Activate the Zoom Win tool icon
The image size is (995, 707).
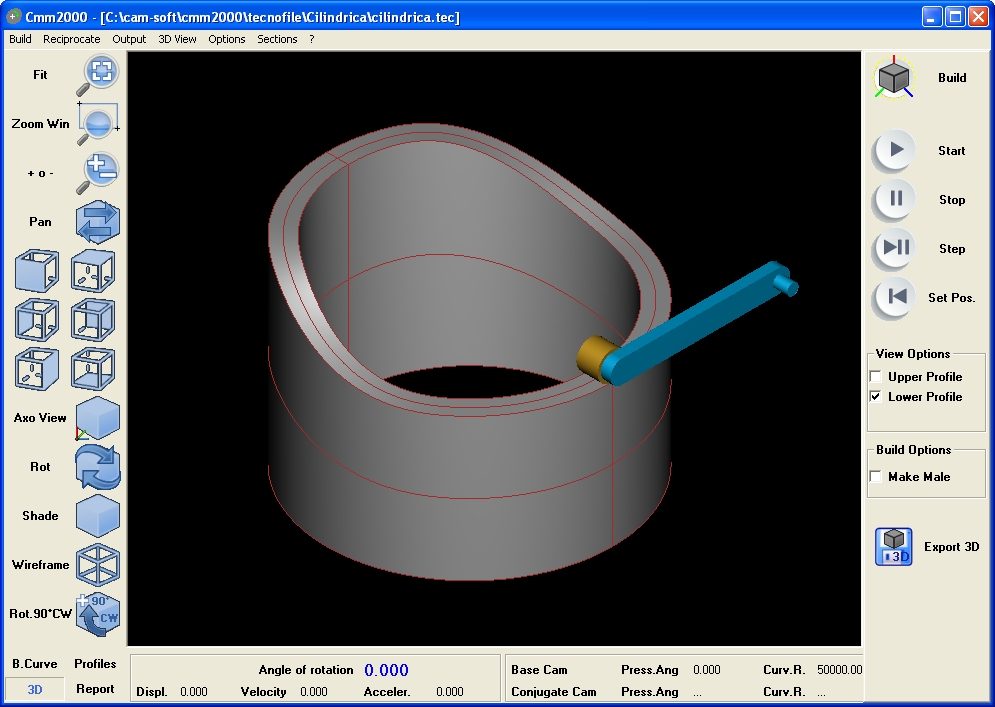coord(98,124)
